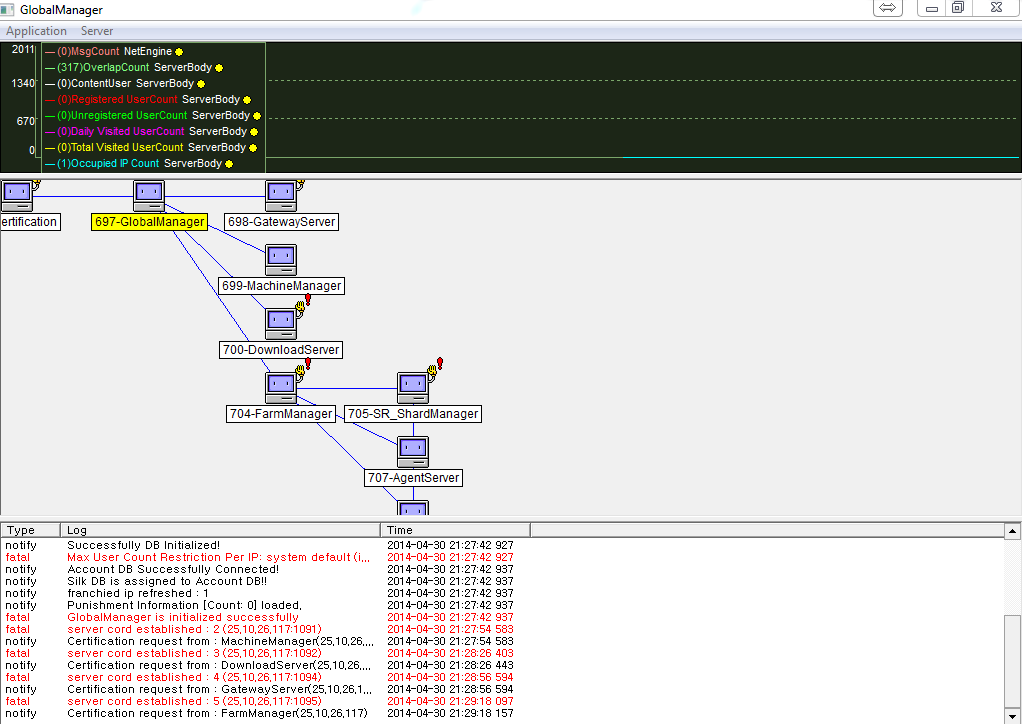Click the double-arrow title bar button
Image resolution: width=1022 pixels, height=724 pixels.
point(887,8)
